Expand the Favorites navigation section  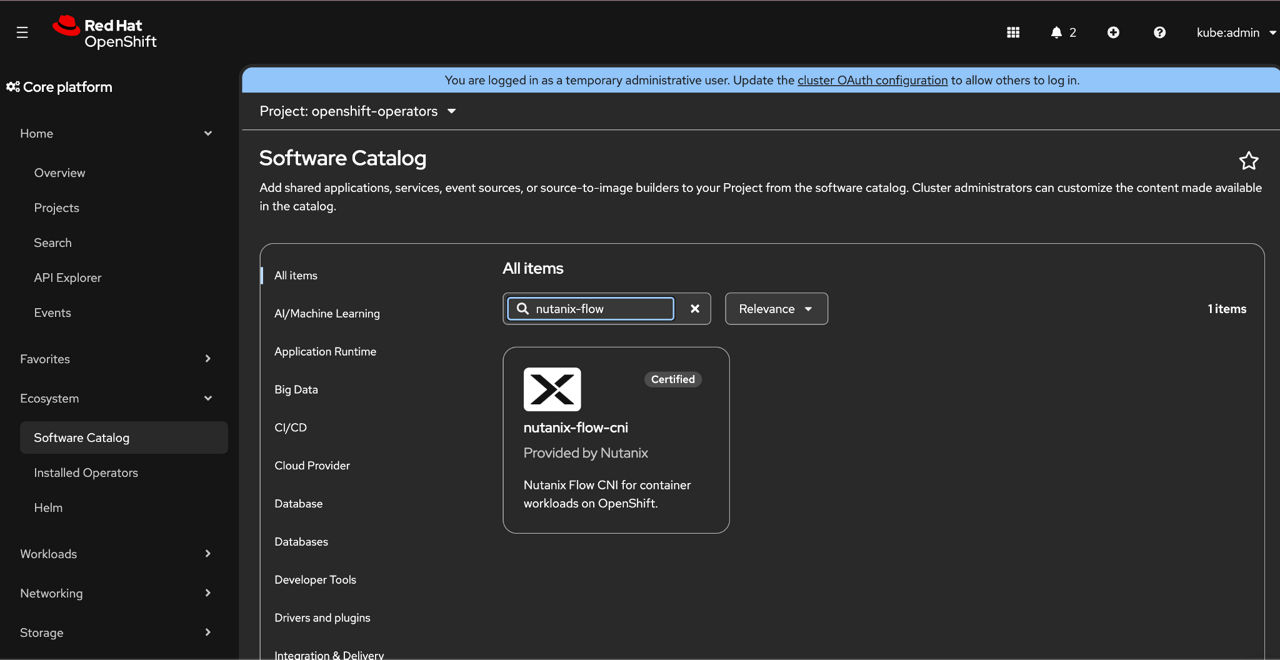click(119, 359)
